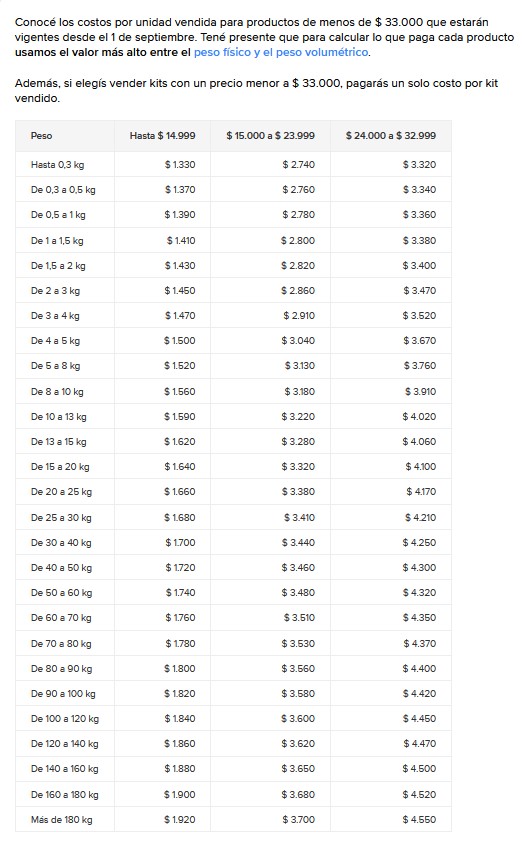Click the $ 1.410 cost cell

pos(181,240)
